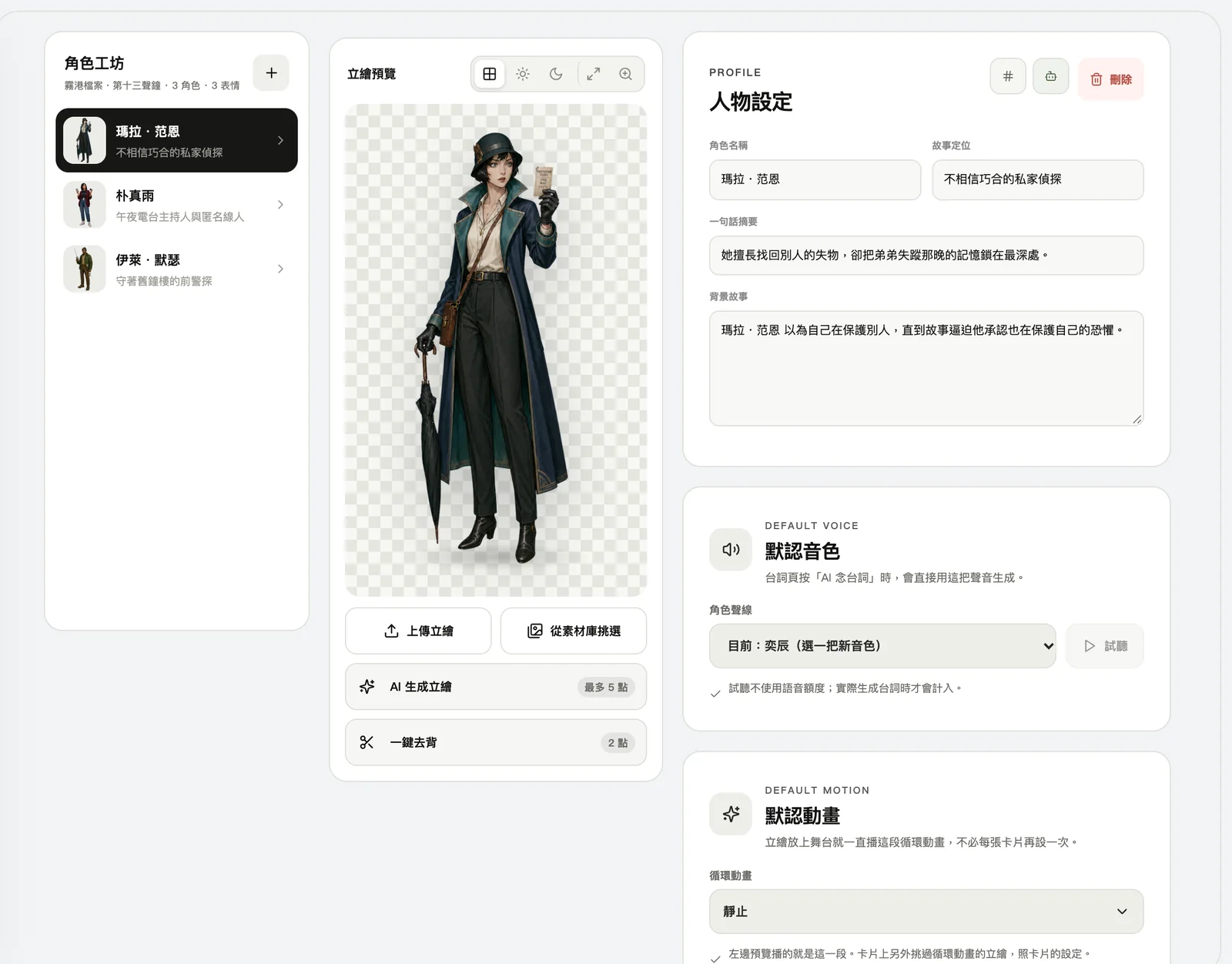Viewport: 1232px width, 964px height.
Task: Click the 一句話摘要 input field
Action: 926,255
